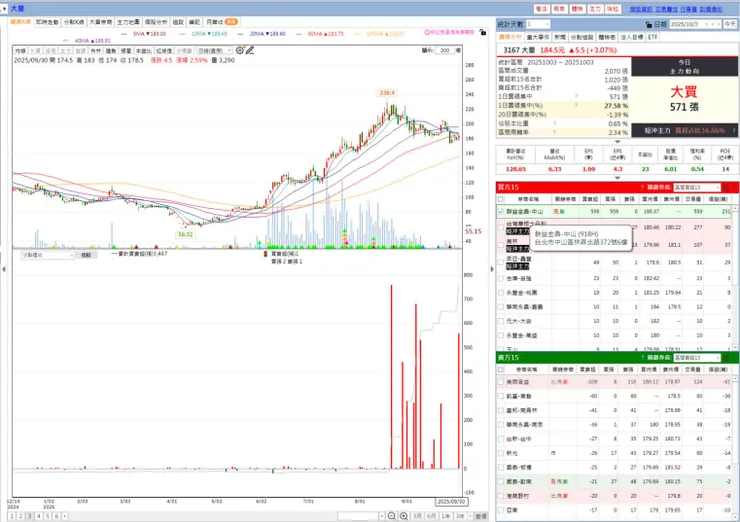Check the 國泰-敦南 seller row checkbox
Image resolution: width=740 pixels, height=522 pixels.
pyautogui.click(x=501, y=482)
